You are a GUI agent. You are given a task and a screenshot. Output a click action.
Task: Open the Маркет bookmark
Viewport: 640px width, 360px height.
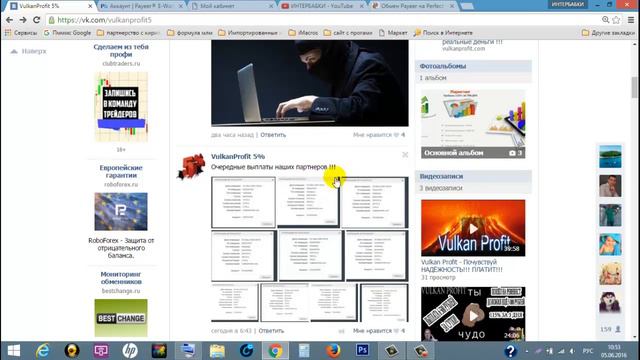[393, 33]
